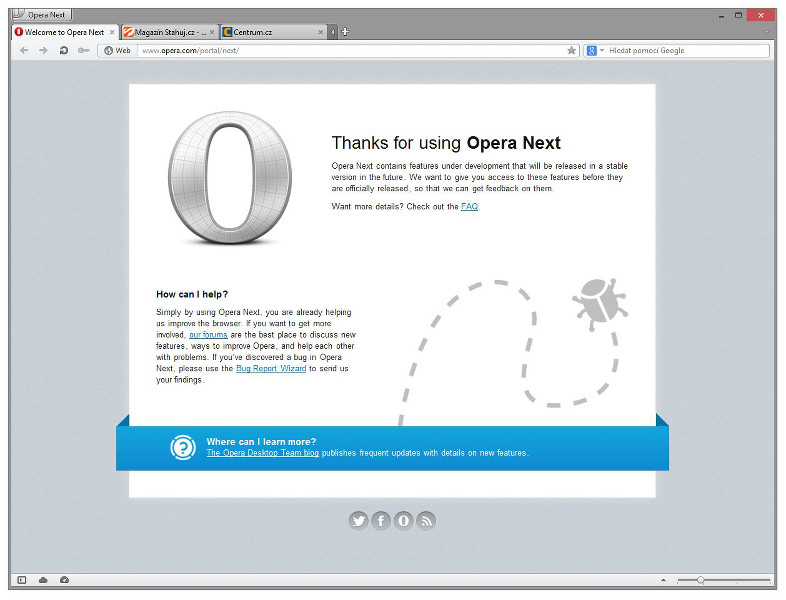Click the Web security badge

(x=117, y=51)
